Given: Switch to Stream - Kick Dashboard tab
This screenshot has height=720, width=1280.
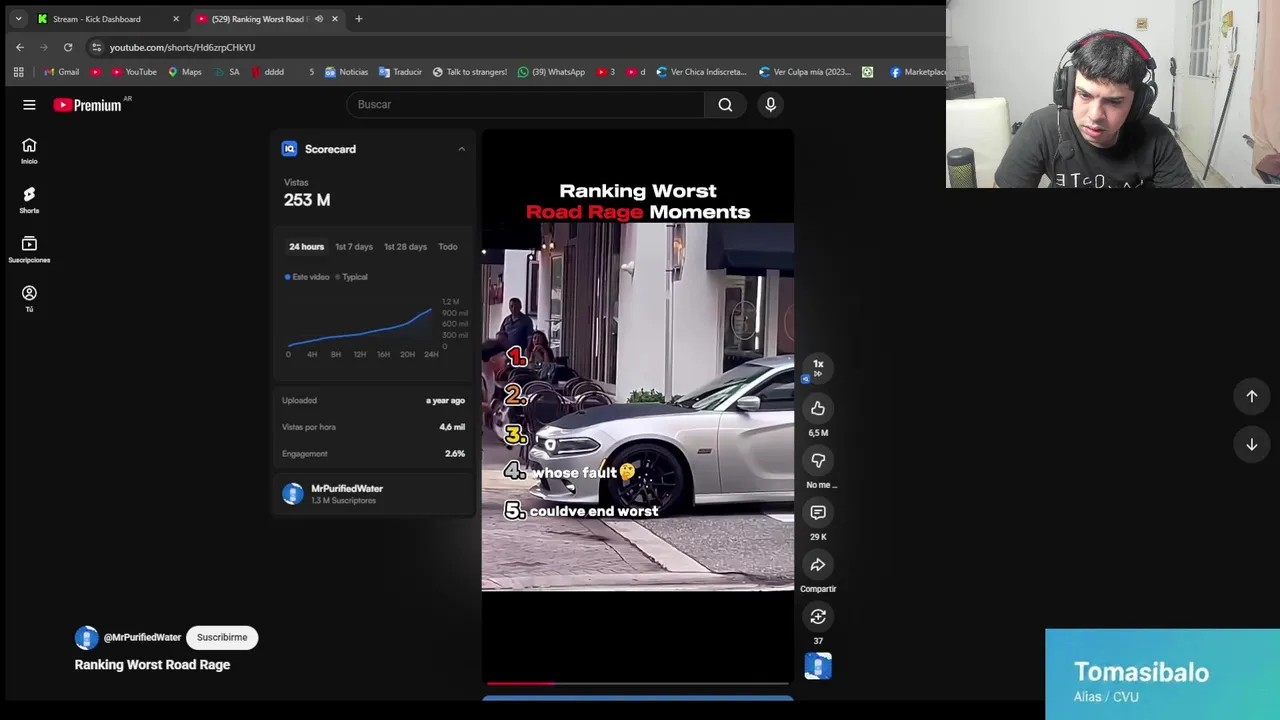Looking at the screenshot, I should [97, 19].
